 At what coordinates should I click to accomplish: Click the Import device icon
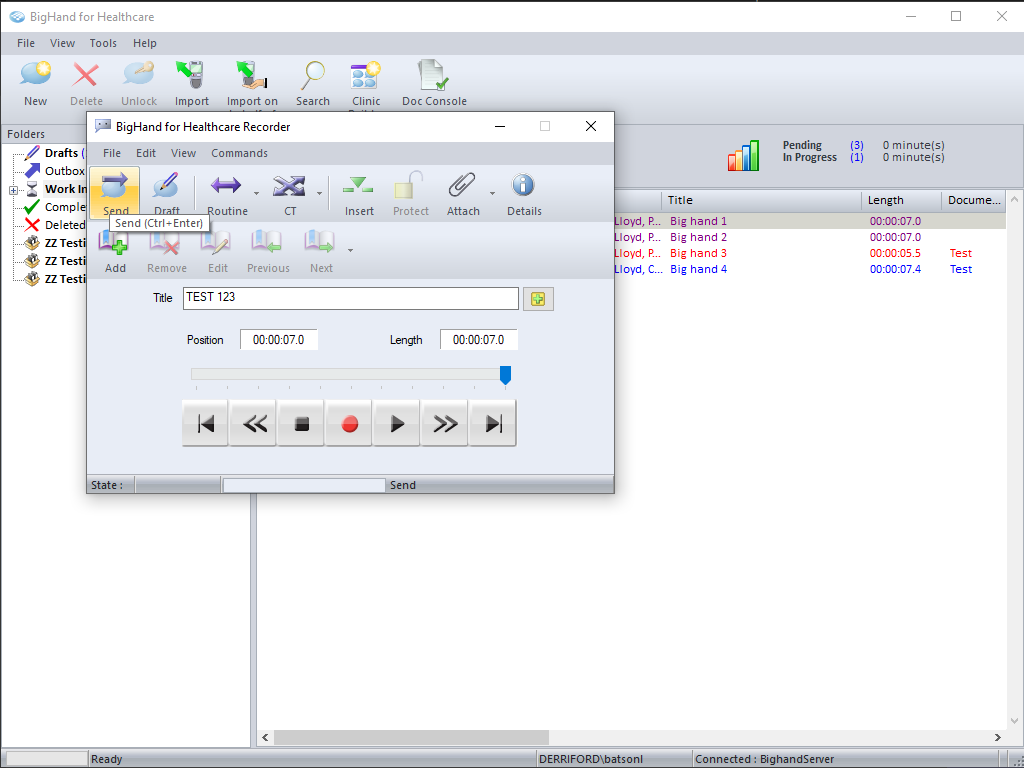tap(191, 75)
